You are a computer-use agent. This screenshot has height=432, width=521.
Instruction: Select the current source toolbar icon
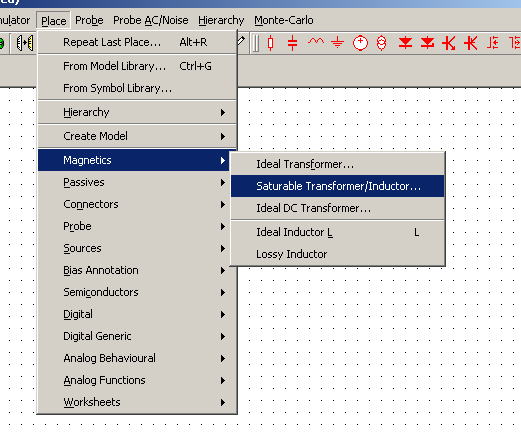(x=381, y=43)
